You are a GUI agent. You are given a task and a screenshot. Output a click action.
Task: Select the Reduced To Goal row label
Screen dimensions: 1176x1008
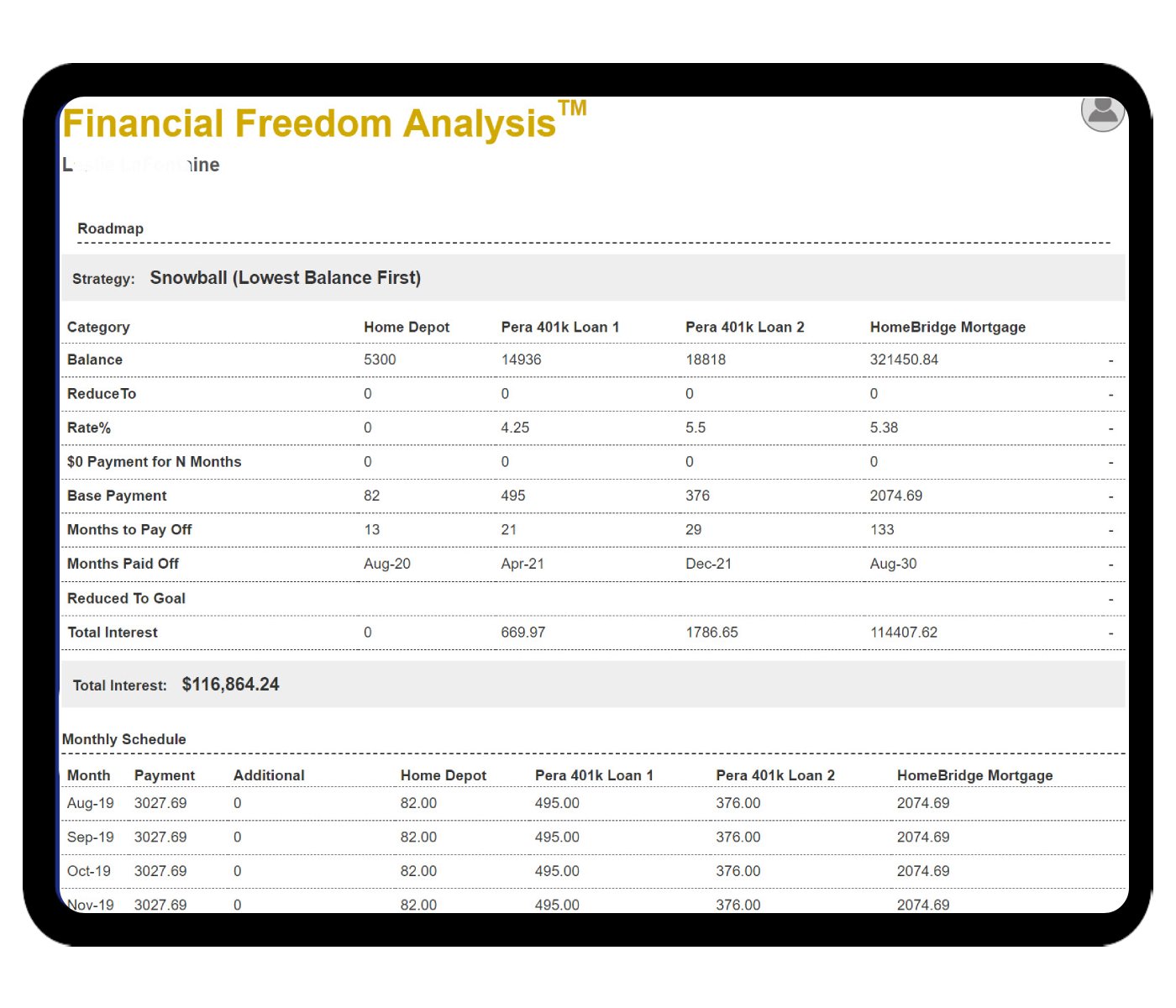(126, 598)
